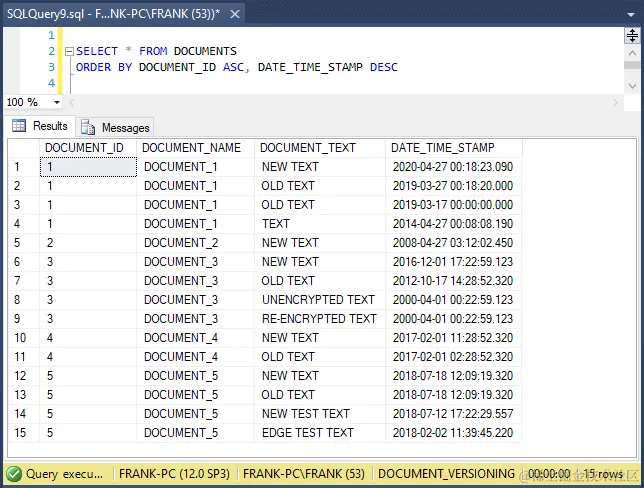Select row header 15 in results
644x488 pixels.
coord(23,433)
